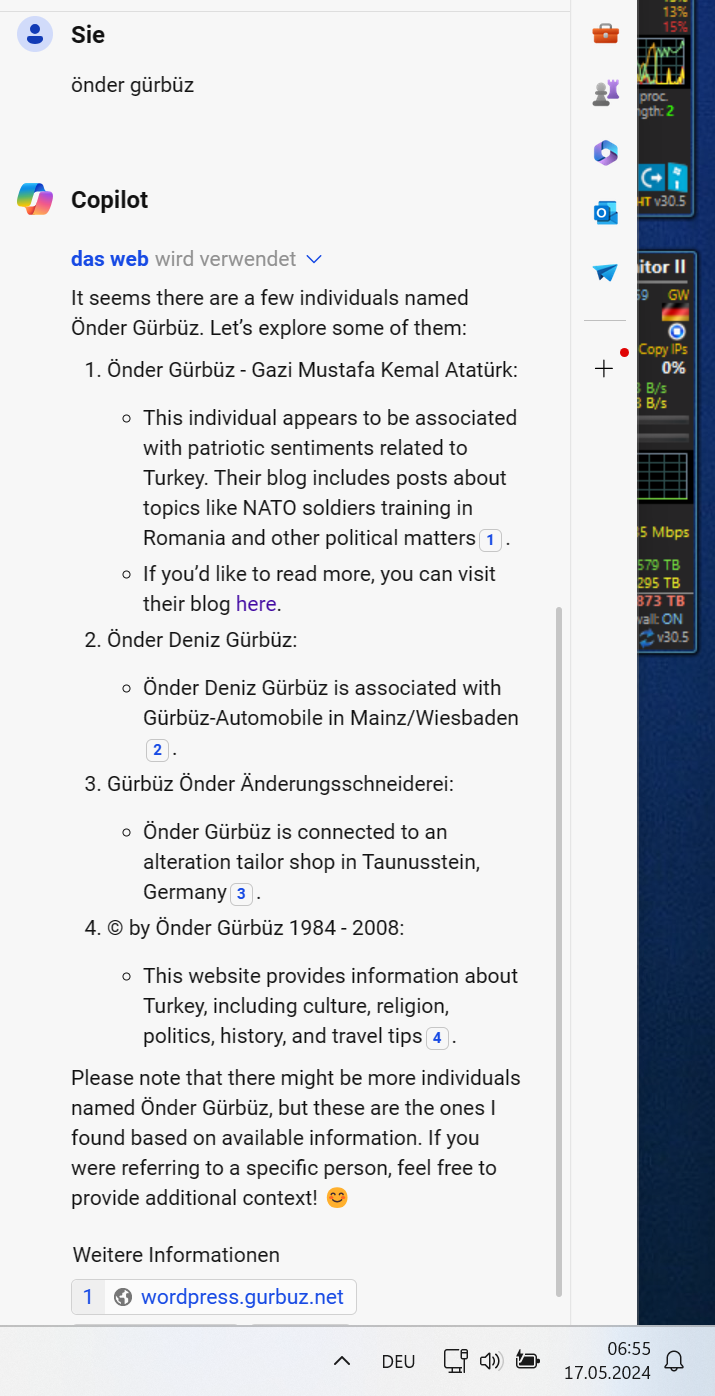Click '© by Önder Gürbüz 1984 - 2008:' item
The height and width of the screenshot is (1396, 715).
coord(256,928)
